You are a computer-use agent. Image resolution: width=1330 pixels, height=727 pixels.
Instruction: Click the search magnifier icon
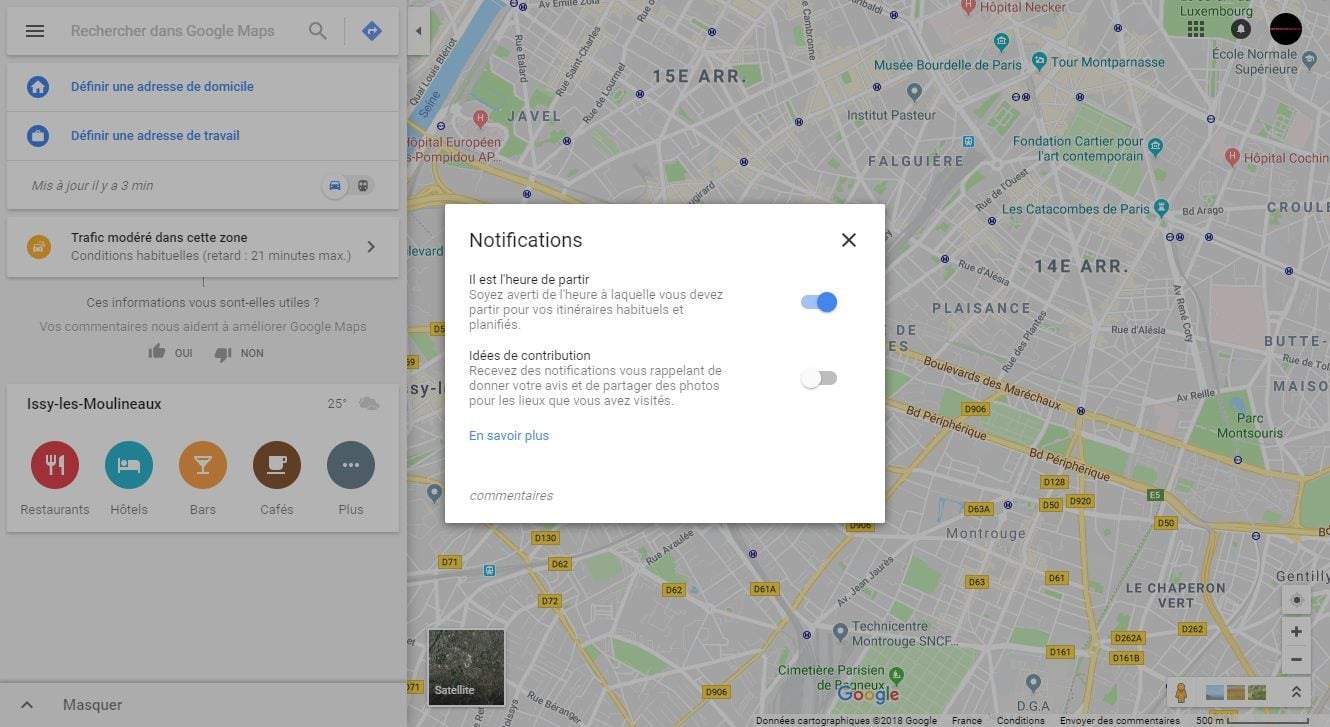318,31
